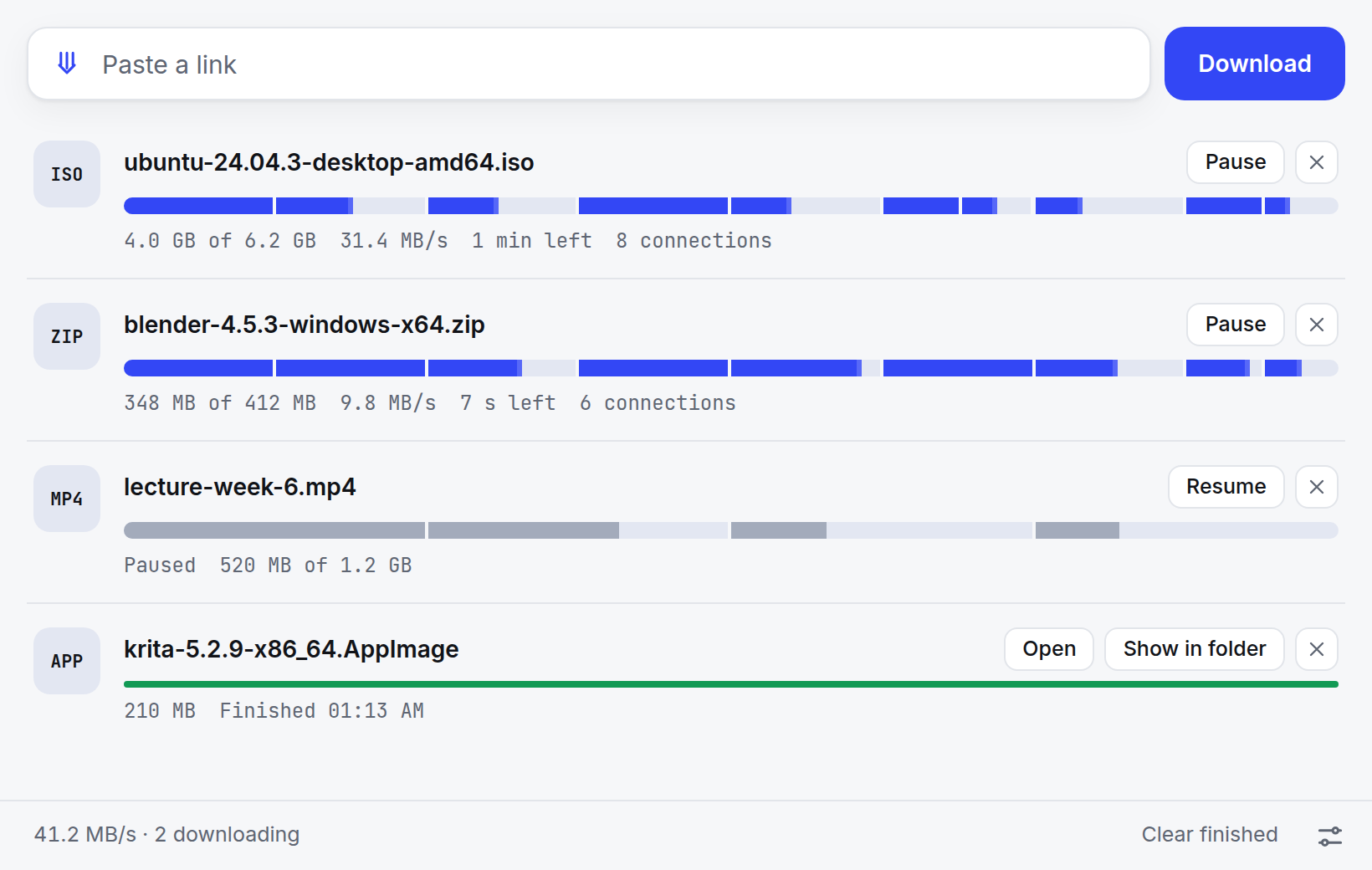Click the '7 s left' text
Viewport: 1372px width, 870px height.
tap(508, 403)
